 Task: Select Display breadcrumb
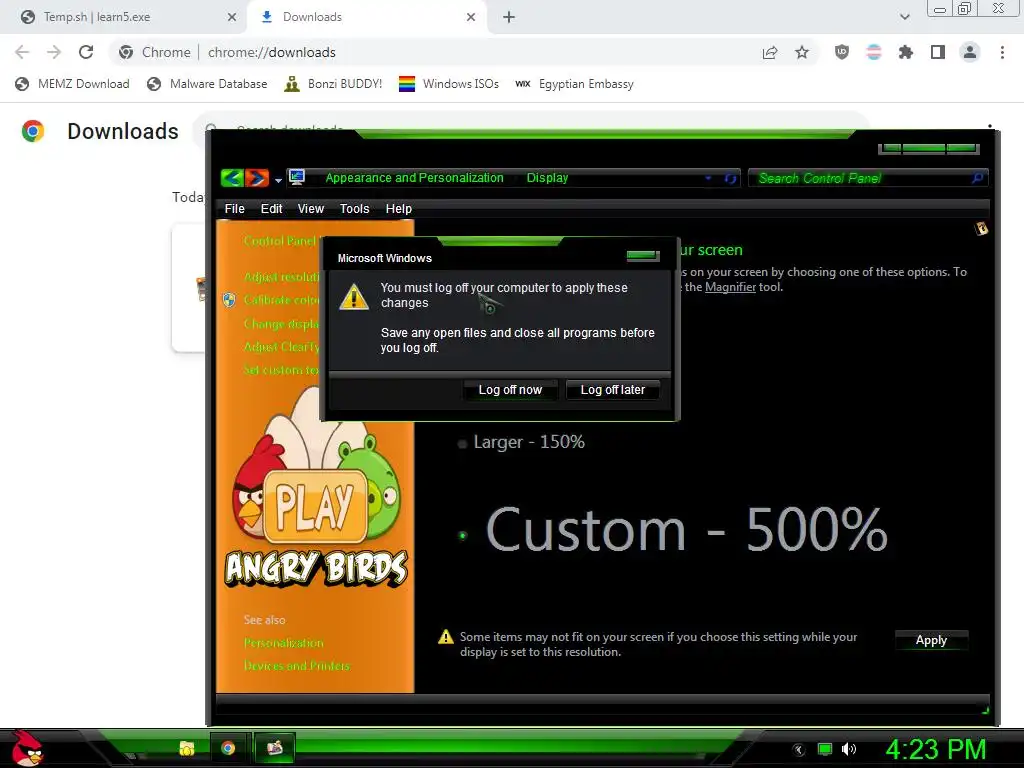(547, 178)
